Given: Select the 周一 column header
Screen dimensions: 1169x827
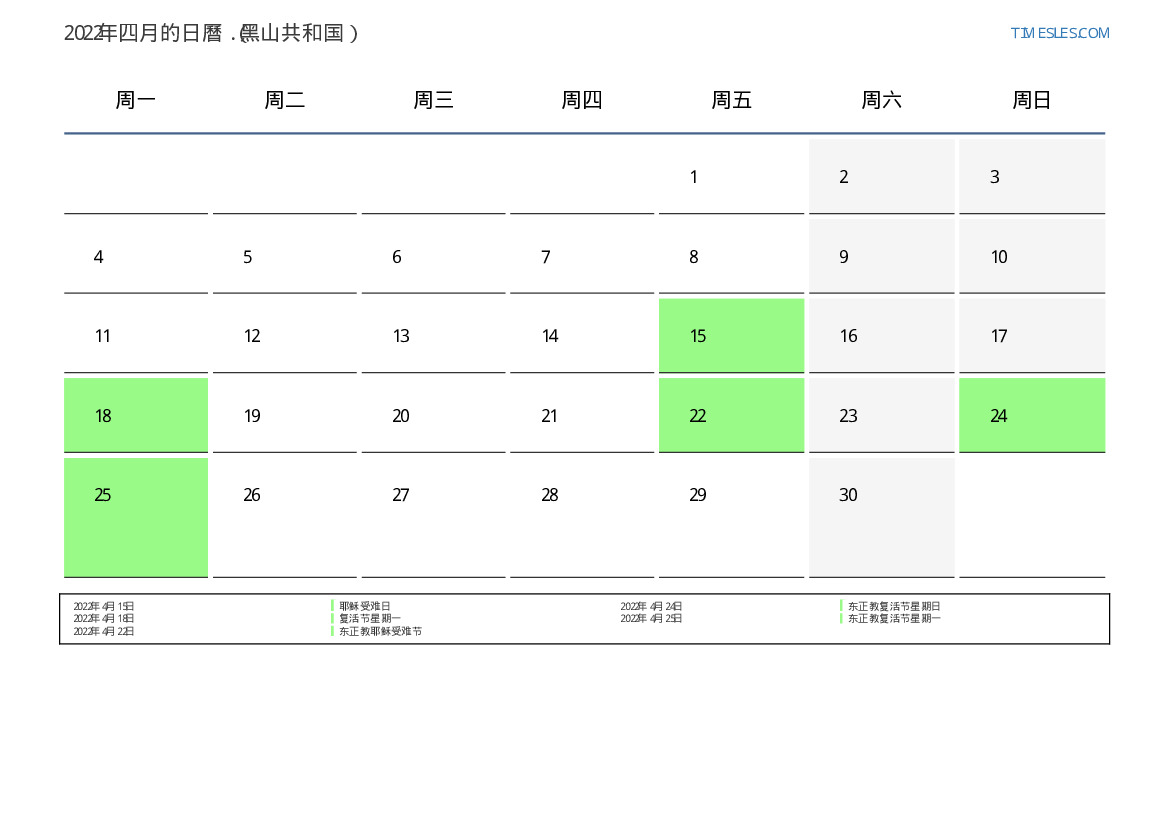Looking at the screenshot, I should coord(135,100).
